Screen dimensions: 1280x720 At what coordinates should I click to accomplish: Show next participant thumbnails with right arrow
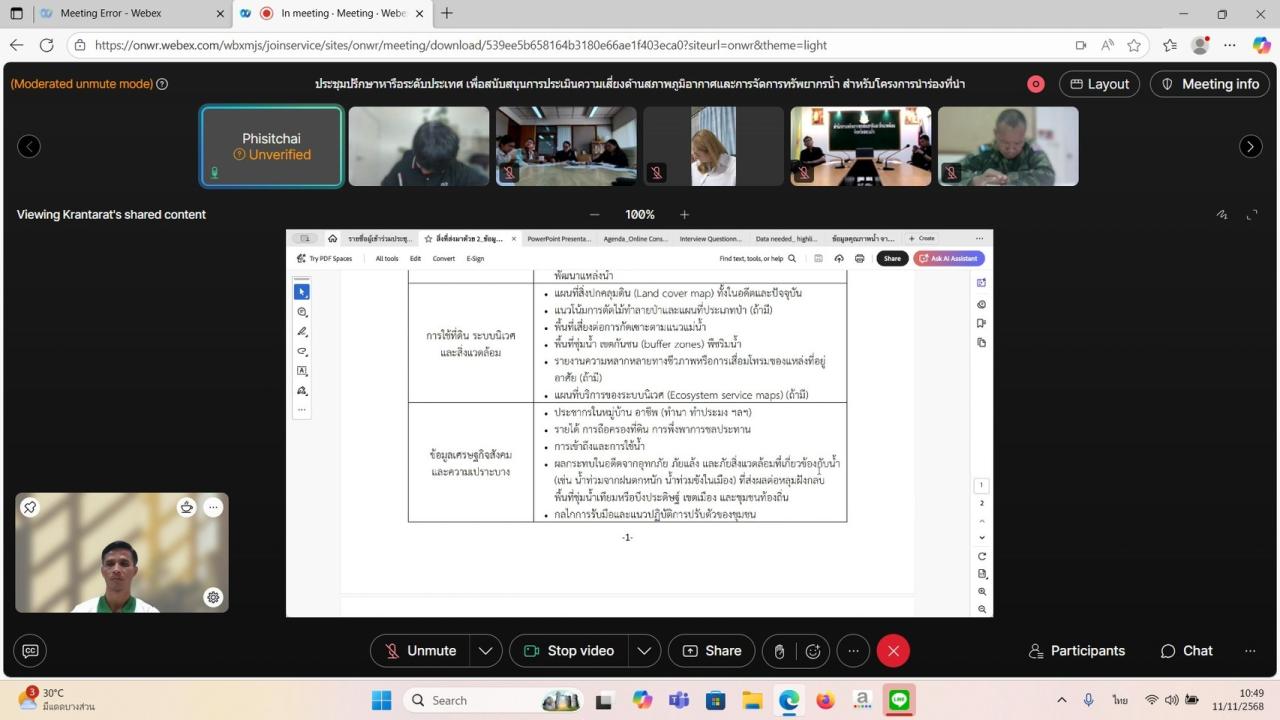pyautogui.click(x=1250, y=146)
